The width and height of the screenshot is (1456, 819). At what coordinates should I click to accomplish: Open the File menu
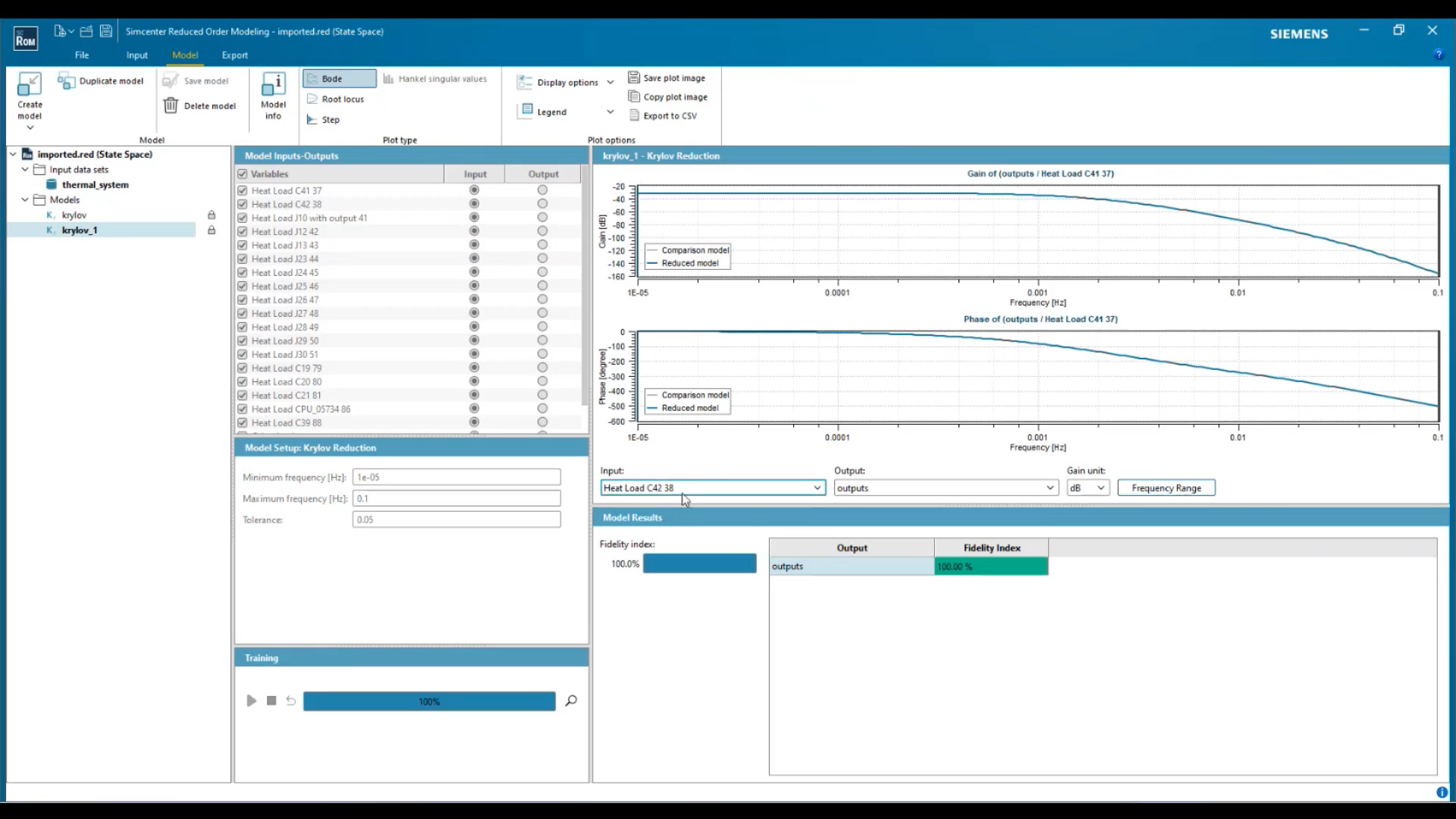point(81,55)
